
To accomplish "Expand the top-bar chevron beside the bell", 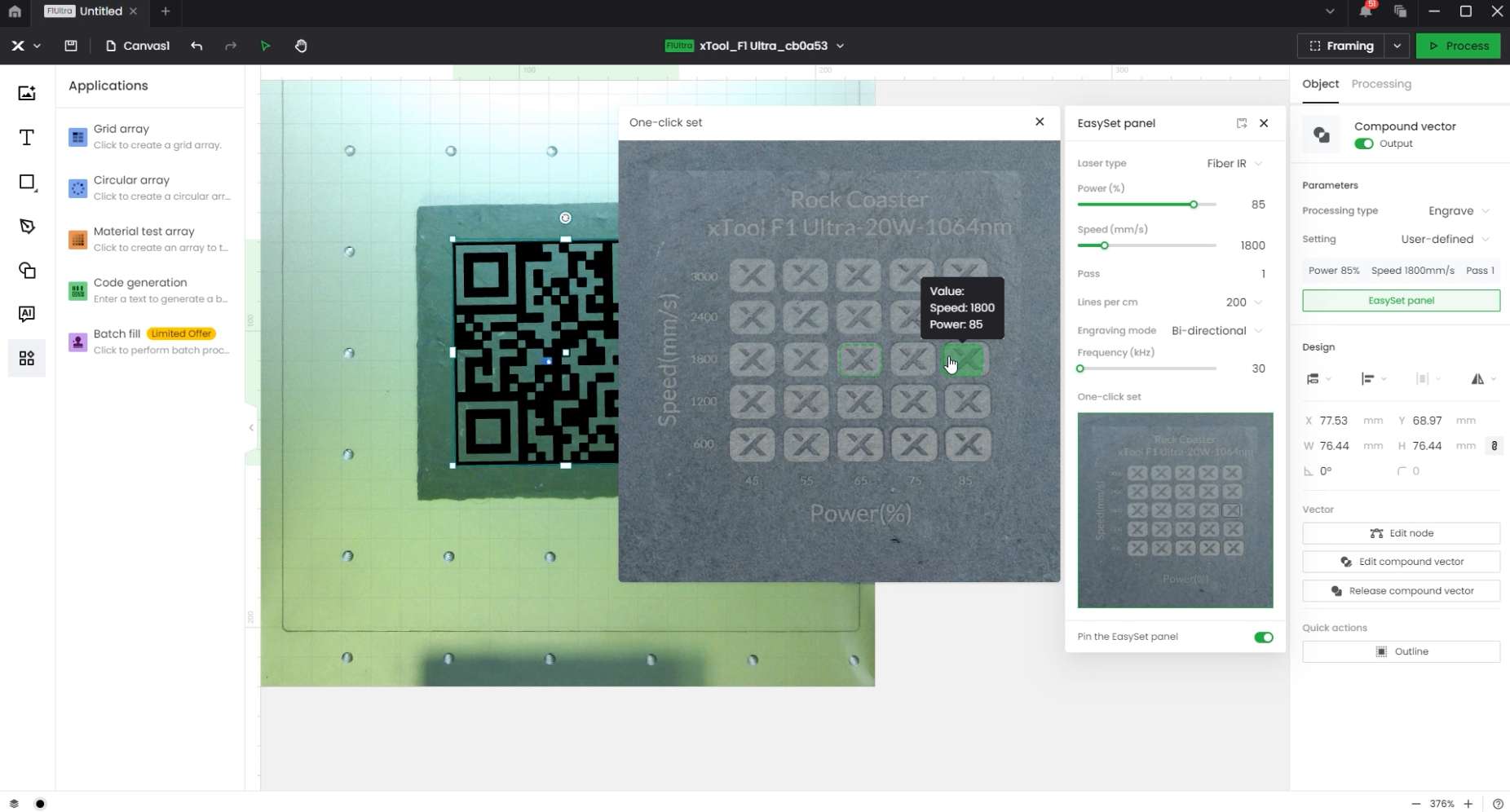I will click(1330, 11).
